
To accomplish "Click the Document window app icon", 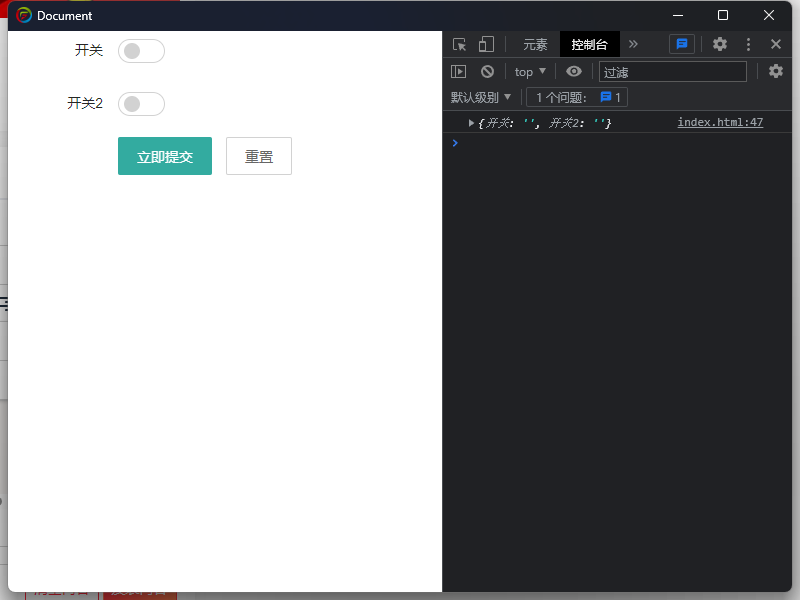I will tap(24, 15).
